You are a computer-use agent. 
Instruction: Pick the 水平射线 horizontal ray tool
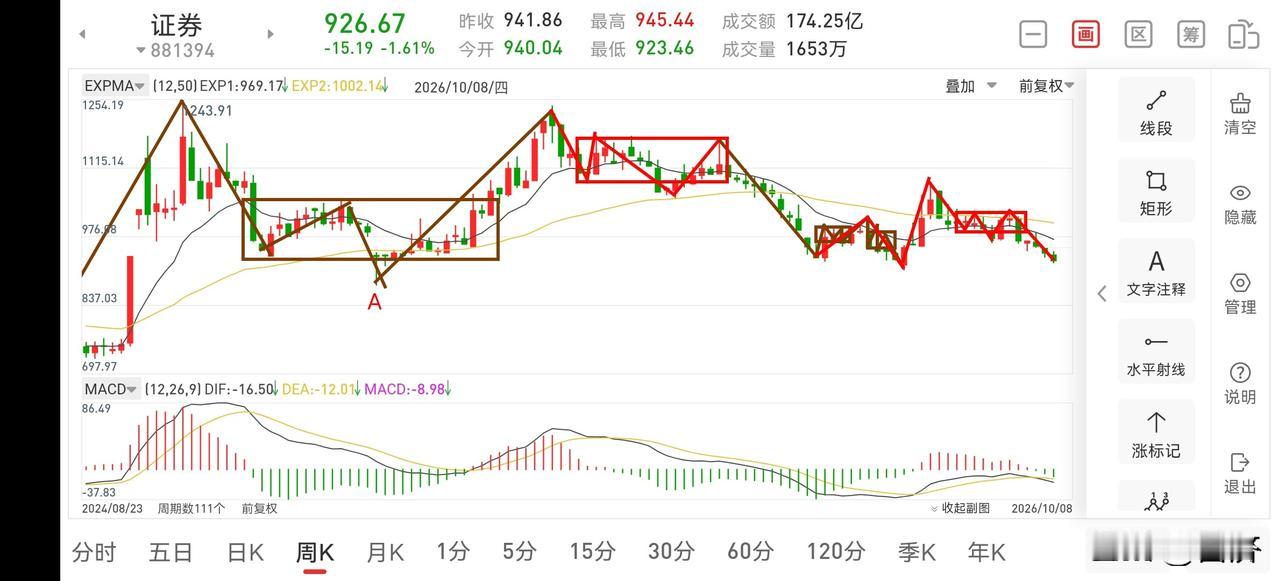1156,352
